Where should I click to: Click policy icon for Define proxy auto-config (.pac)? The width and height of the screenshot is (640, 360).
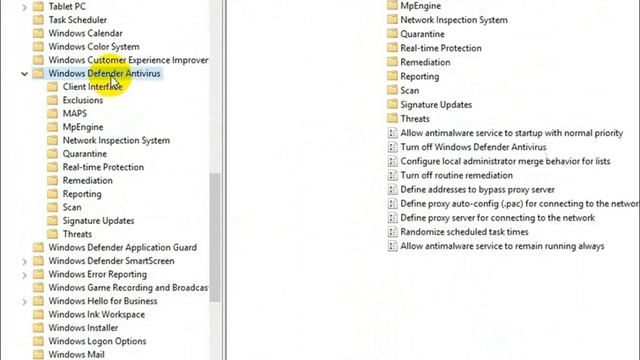(x=392, y=204)
